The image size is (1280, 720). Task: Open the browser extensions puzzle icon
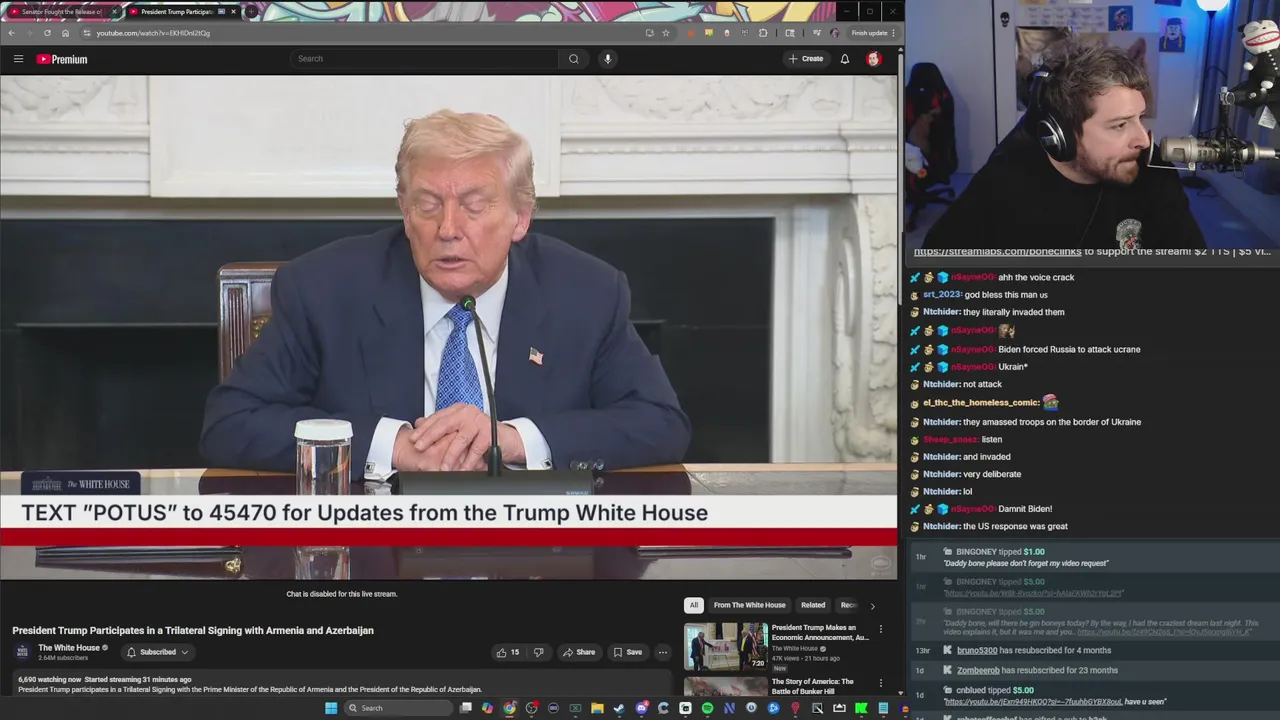[763, 33]
